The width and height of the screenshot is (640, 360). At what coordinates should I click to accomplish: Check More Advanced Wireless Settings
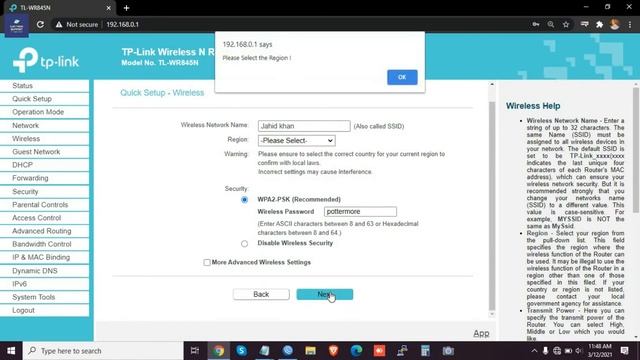click(207, 262)
